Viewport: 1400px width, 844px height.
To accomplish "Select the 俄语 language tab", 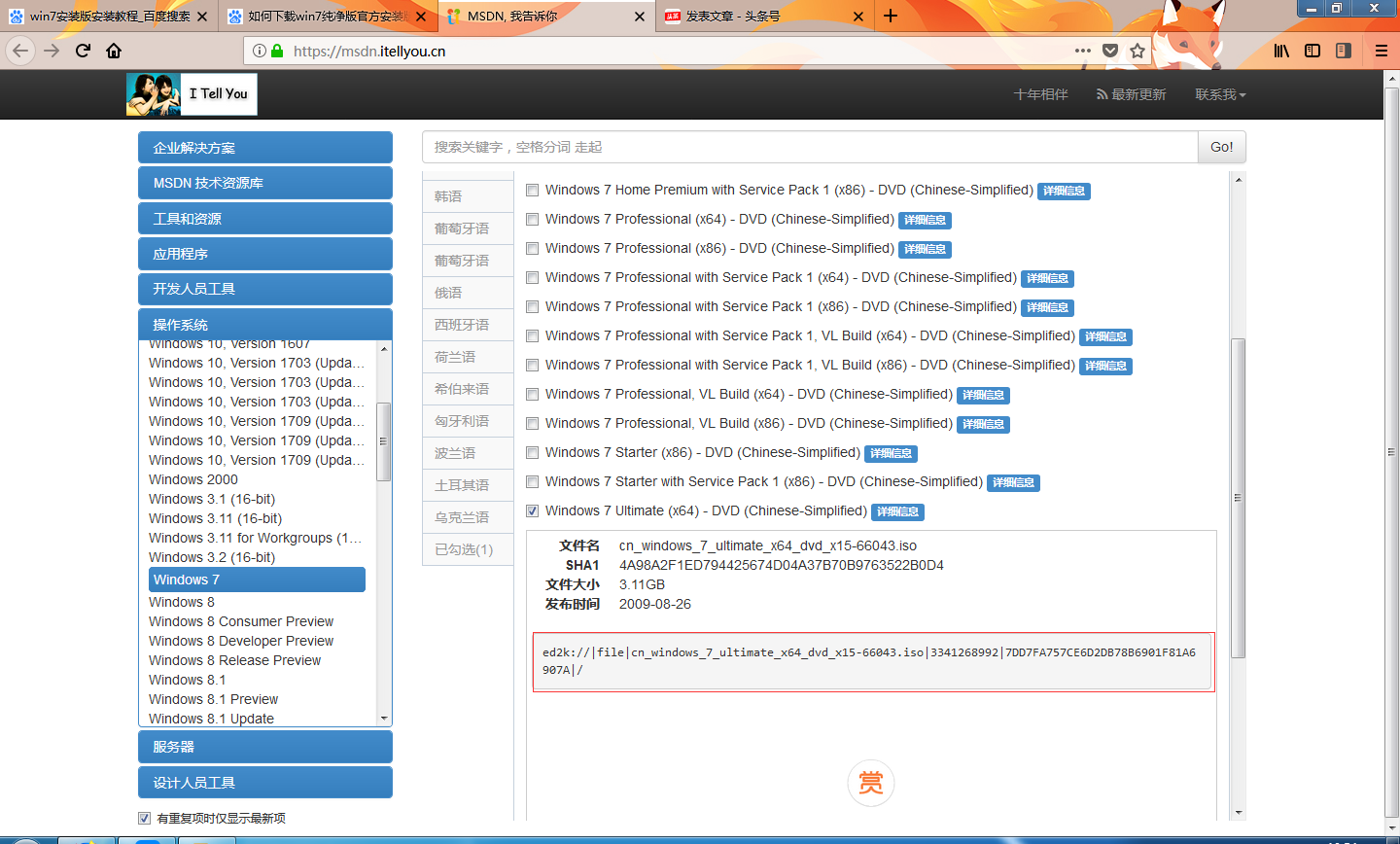I will pos(468,293).
